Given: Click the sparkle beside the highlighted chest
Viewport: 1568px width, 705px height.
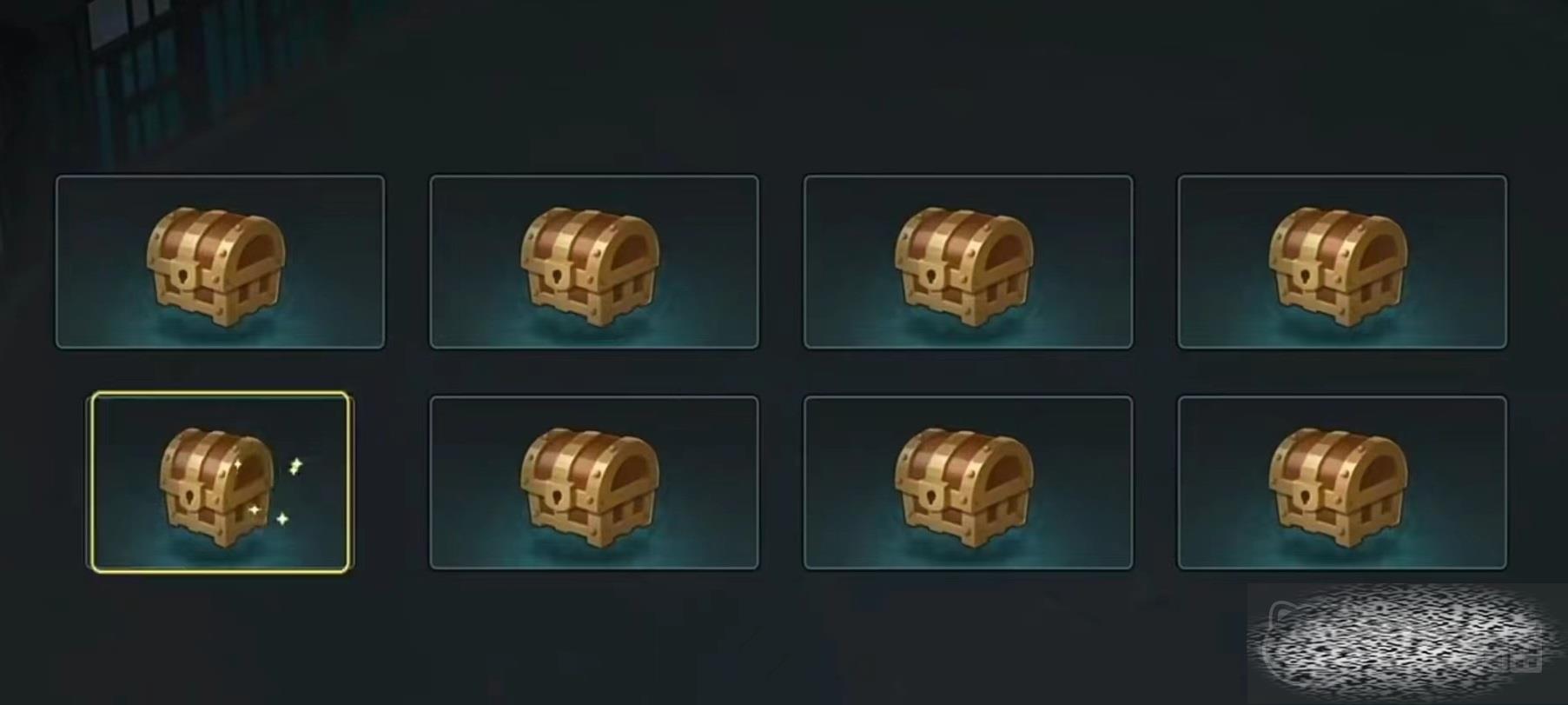Looking at the screenshot, I should (x=295, y=467).
